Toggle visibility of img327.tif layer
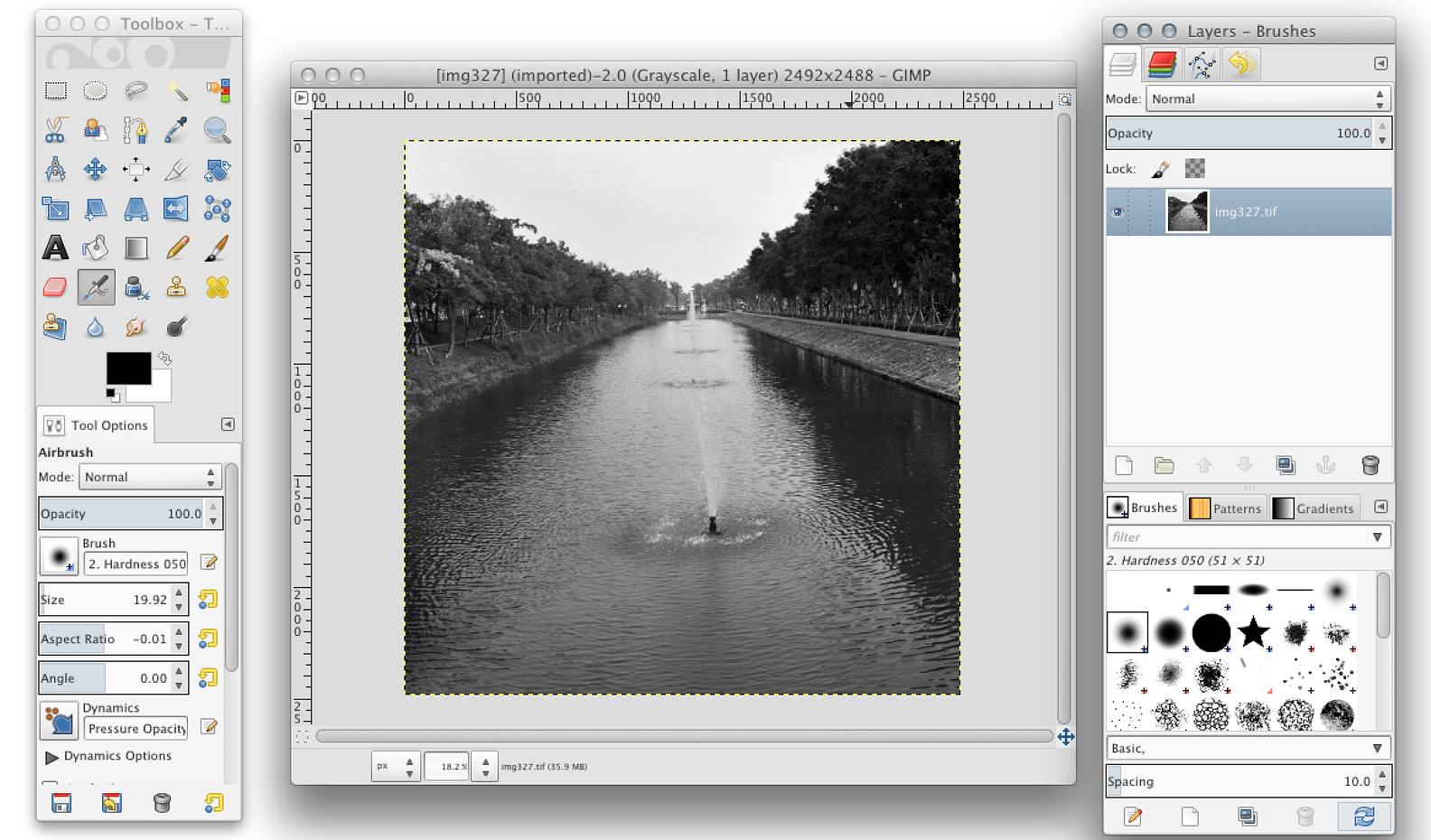1431x840 pixels. [x=1118, y=212]
